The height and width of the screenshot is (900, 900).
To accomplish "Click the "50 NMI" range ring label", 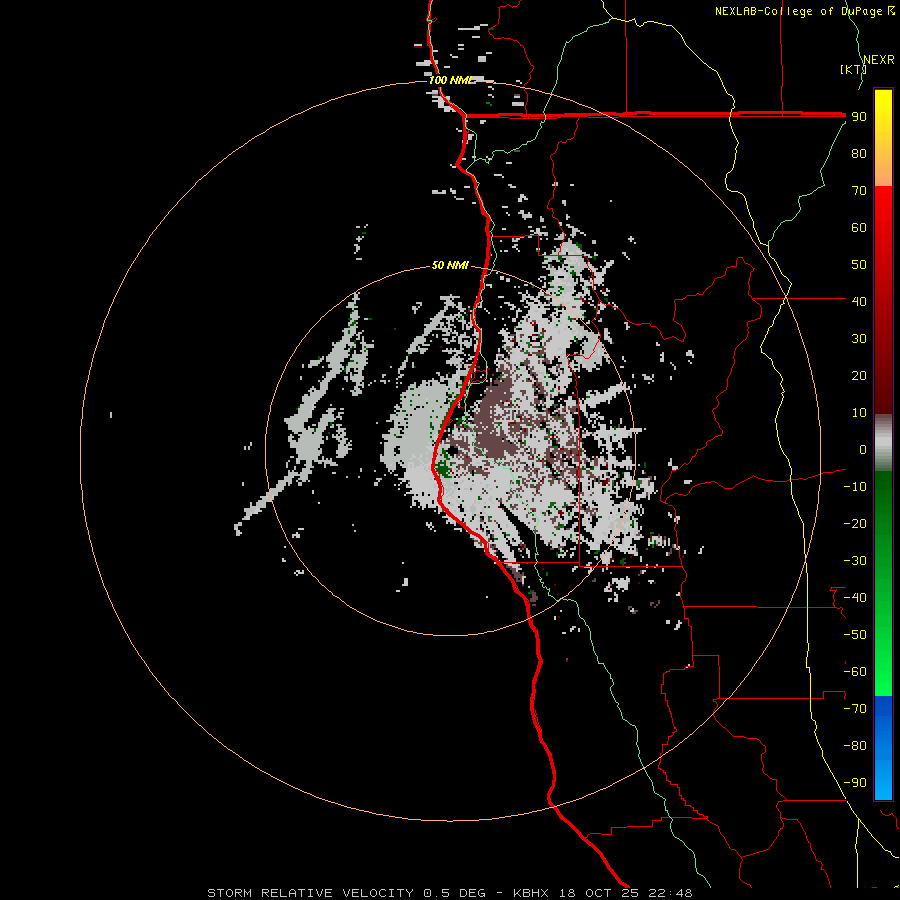I will (450, 265).
